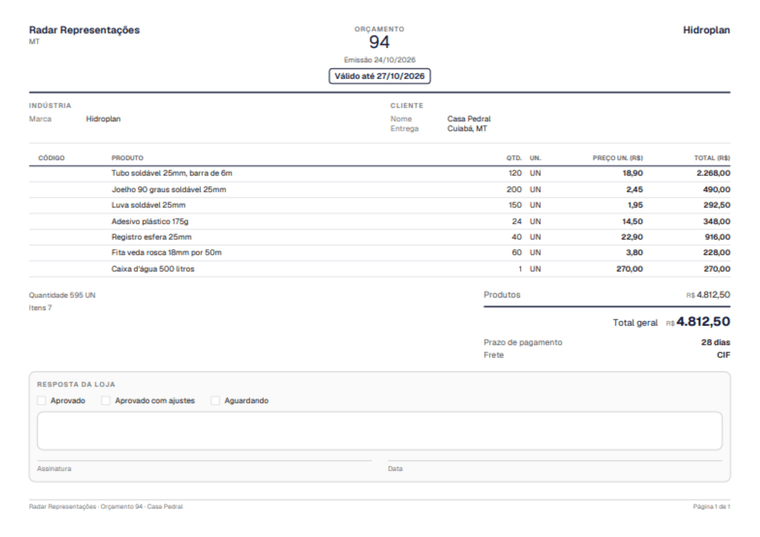Screen dimensions: 760x537
Task: Click the budget number 94
Action: click(x=380, y=42)
